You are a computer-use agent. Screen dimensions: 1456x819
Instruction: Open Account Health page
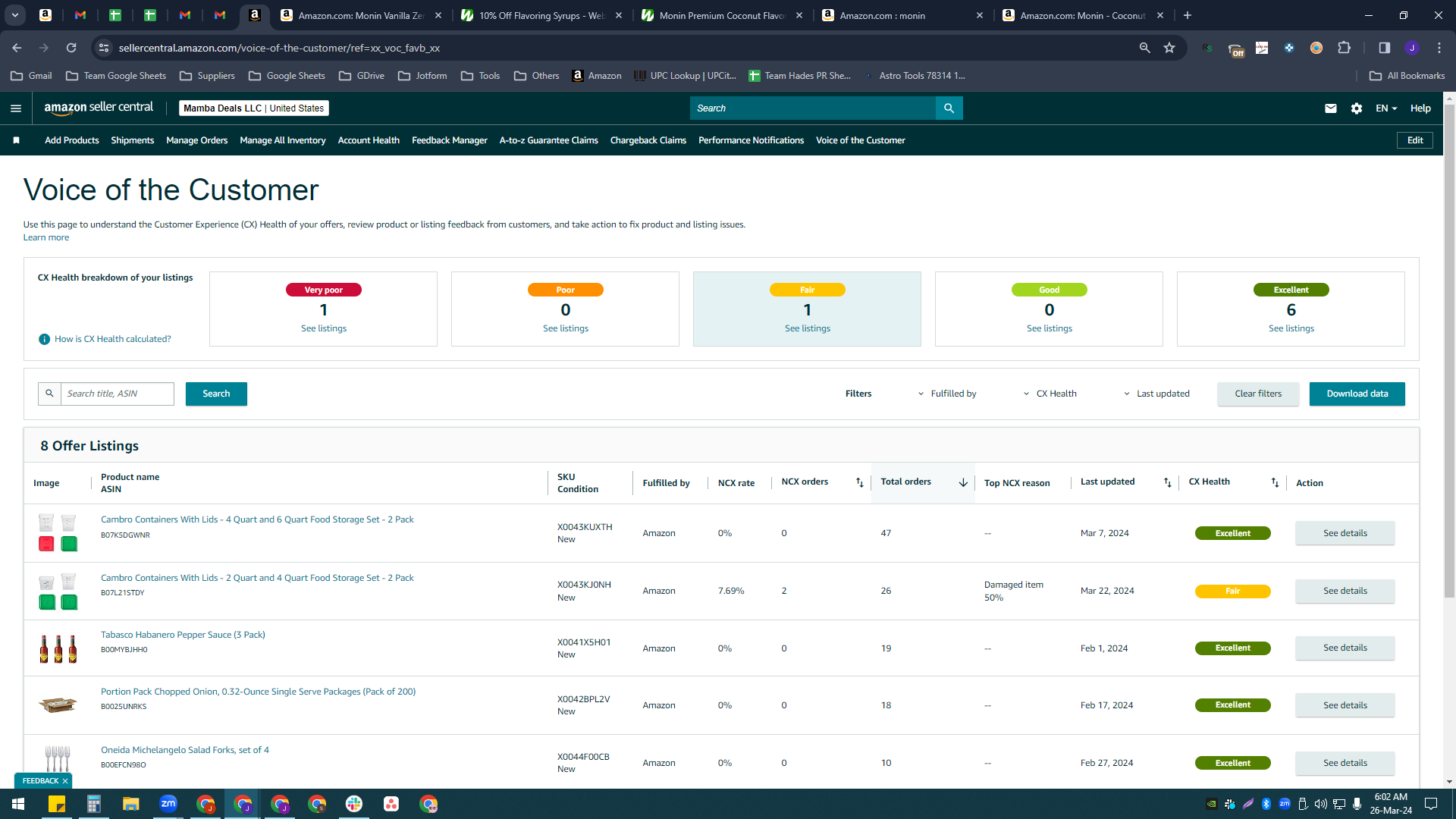[369, 140]
